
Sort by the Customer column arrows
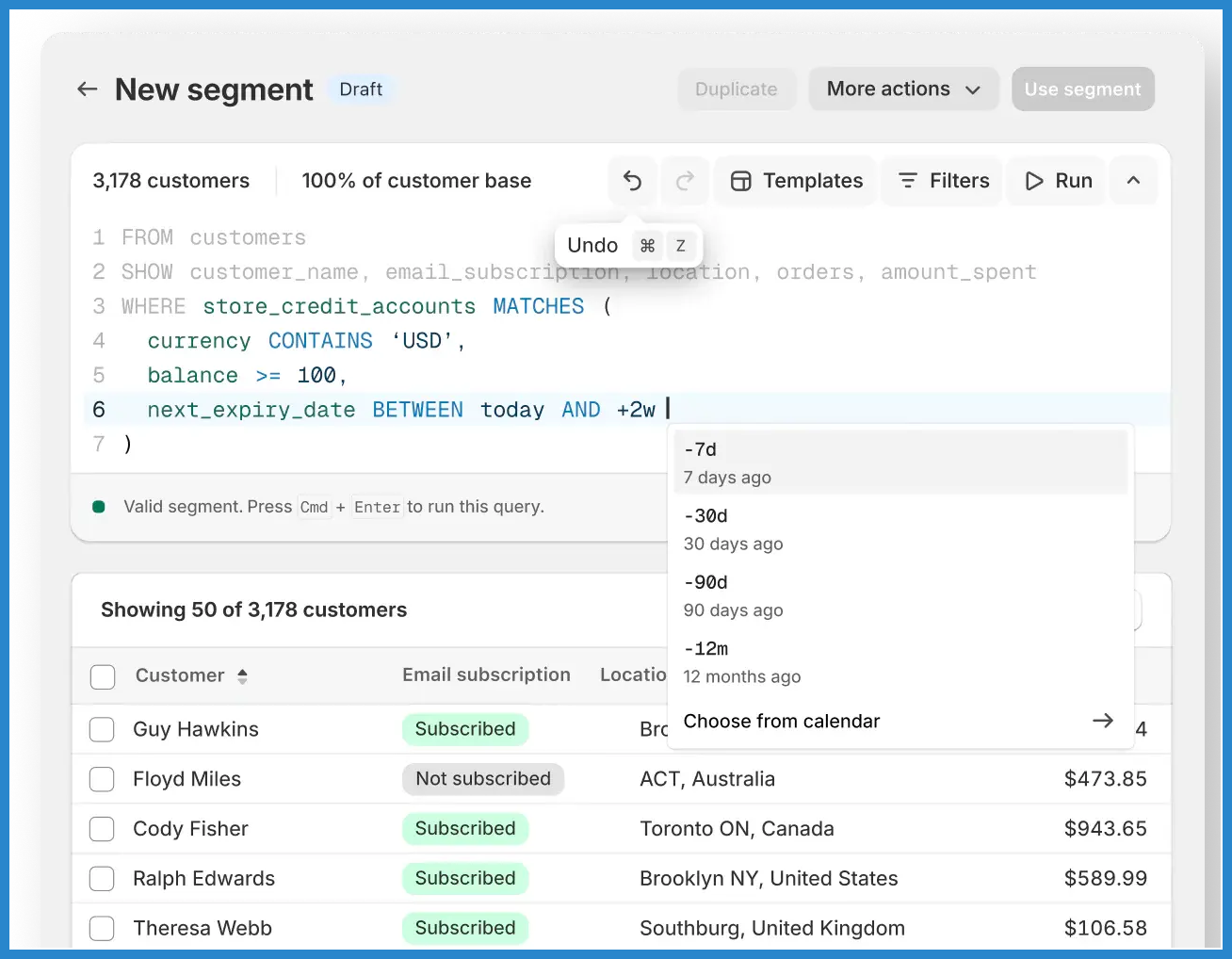pyautogui.click(x=242, y=676)
